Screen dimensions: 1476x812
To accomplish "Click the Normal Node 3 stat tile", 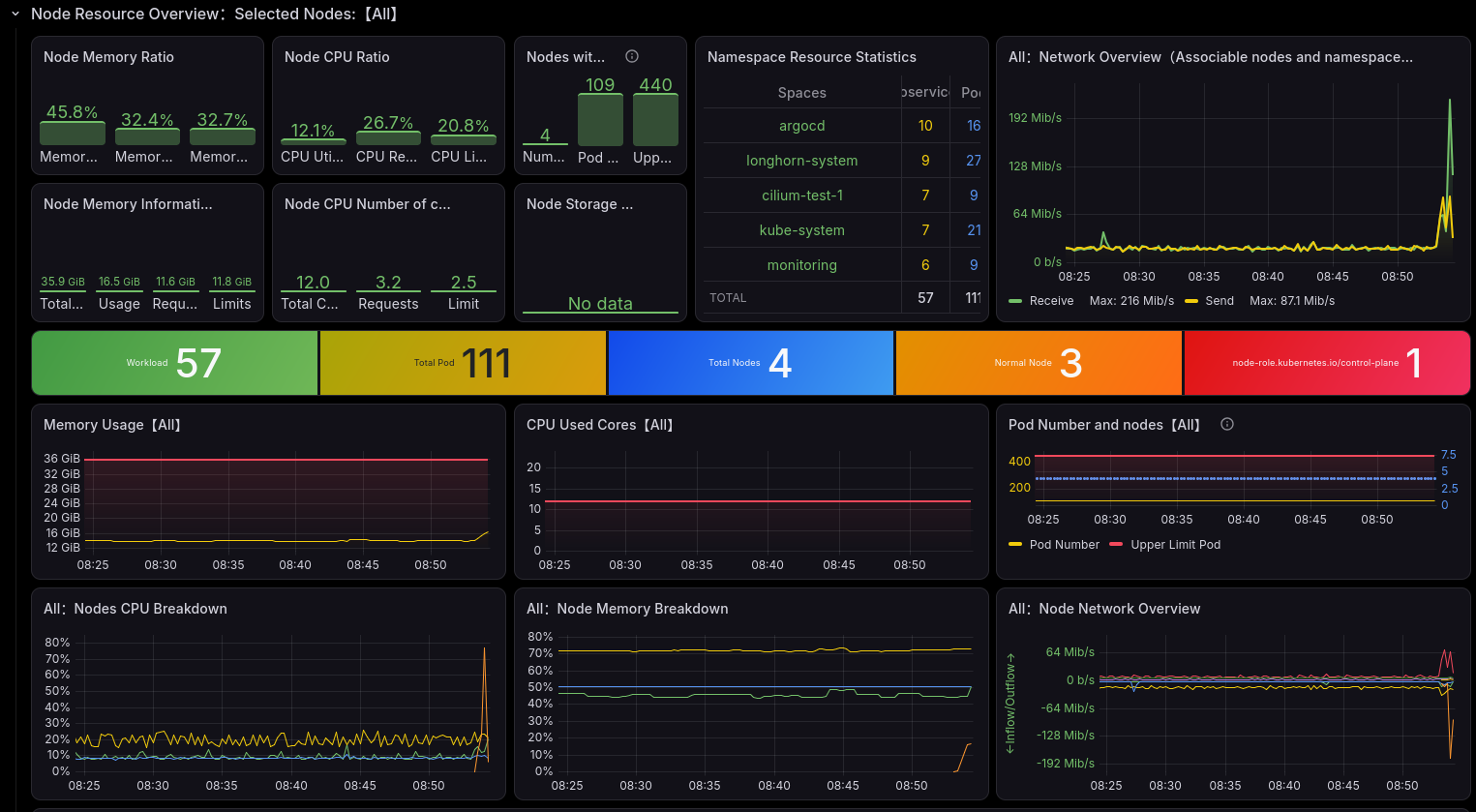I will tap(1039, 363).
